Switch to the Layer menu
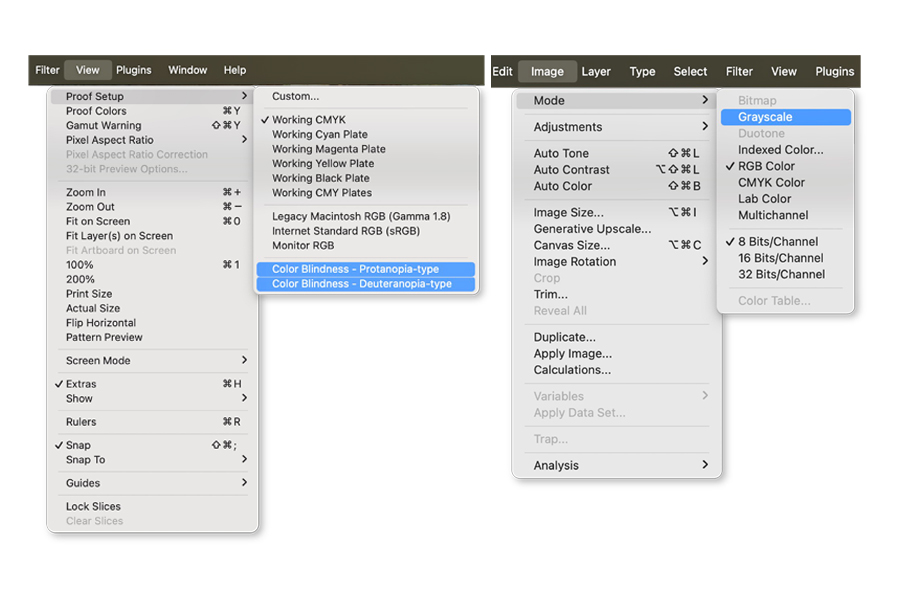This screenshot has width=900, height=600. click(596, 71)
